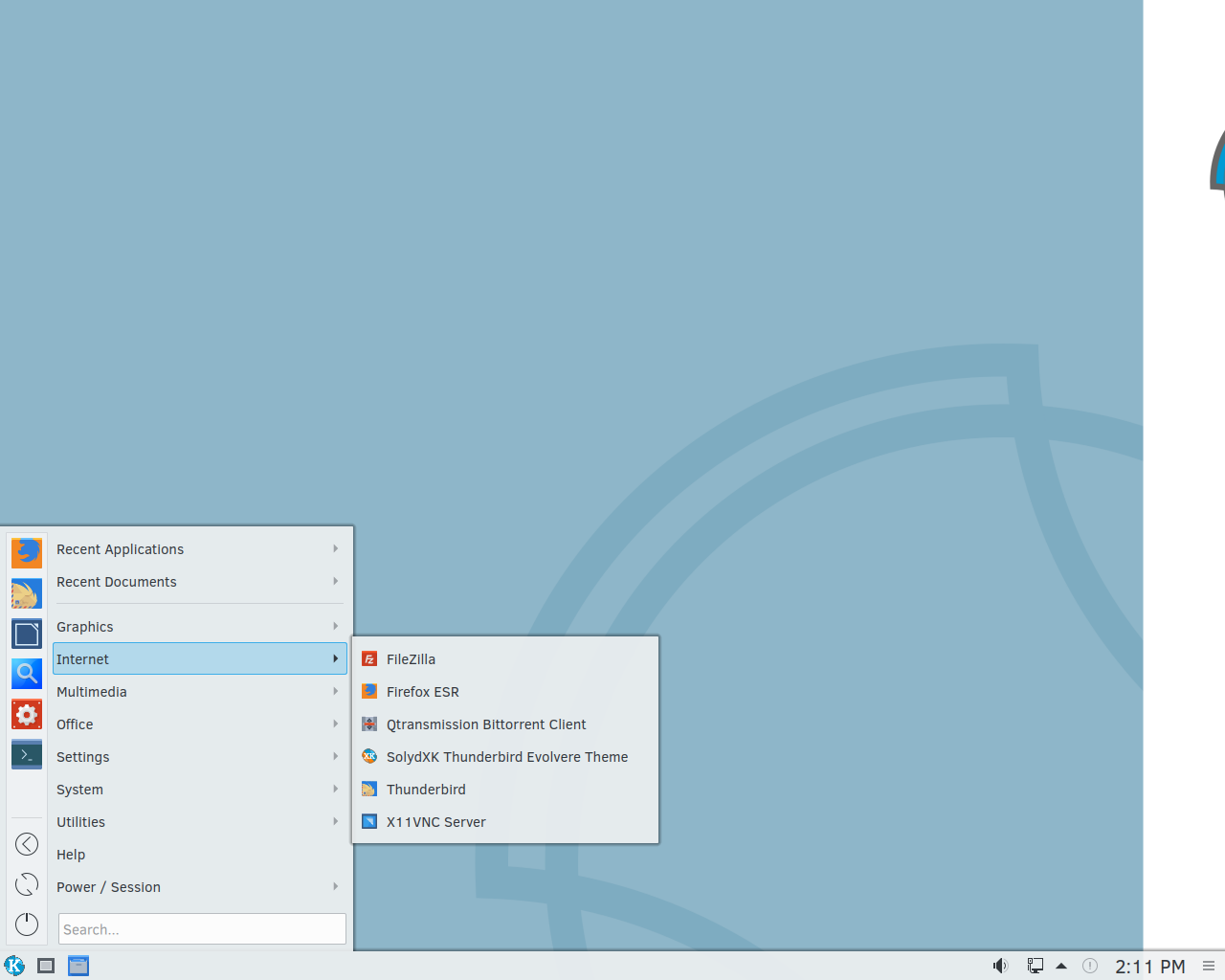Launch Firefox from the favorites sidebar
Screen dimensions: 1225x980
27,552
